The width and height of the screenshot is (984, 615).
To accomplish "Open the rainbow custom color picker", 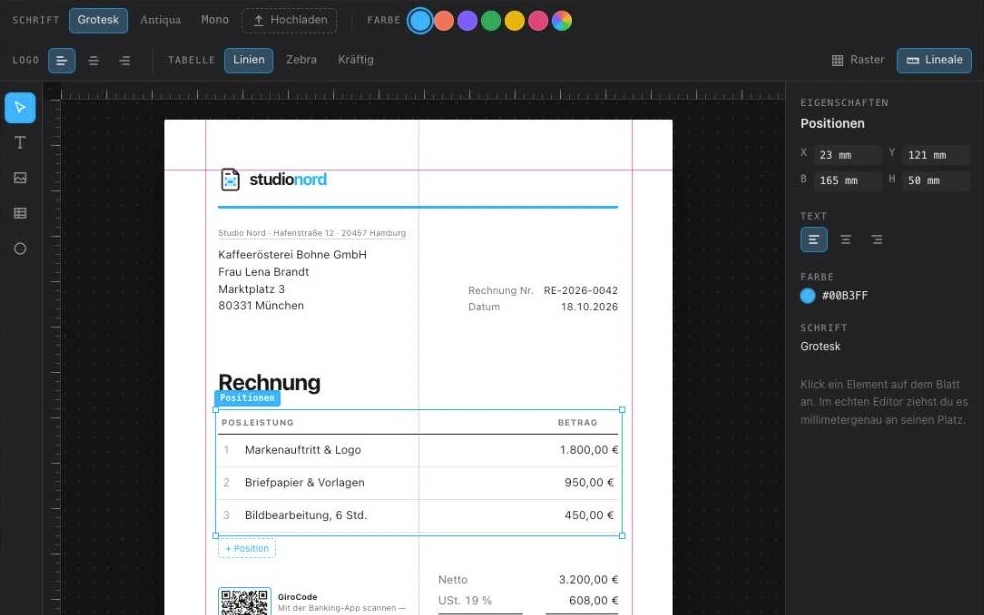I will pos(562,21).
